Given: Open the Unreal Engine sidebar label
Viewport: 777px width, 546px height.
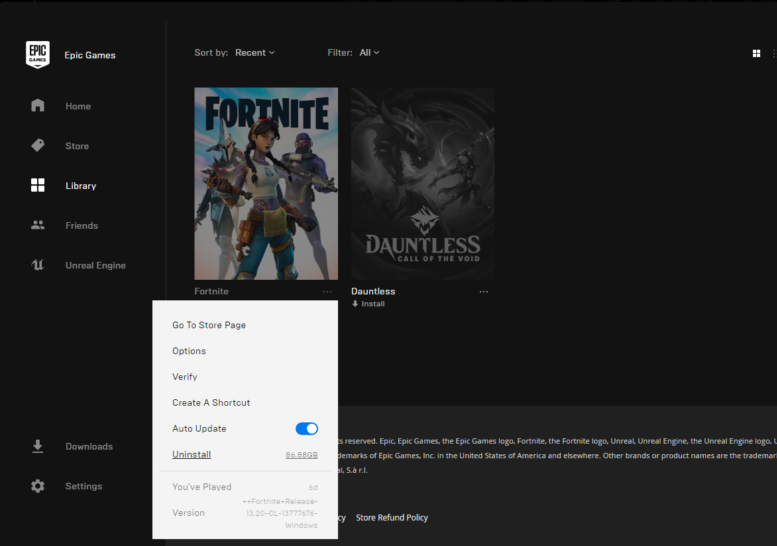Looking at the screenshot, I should tap(95, 265).
